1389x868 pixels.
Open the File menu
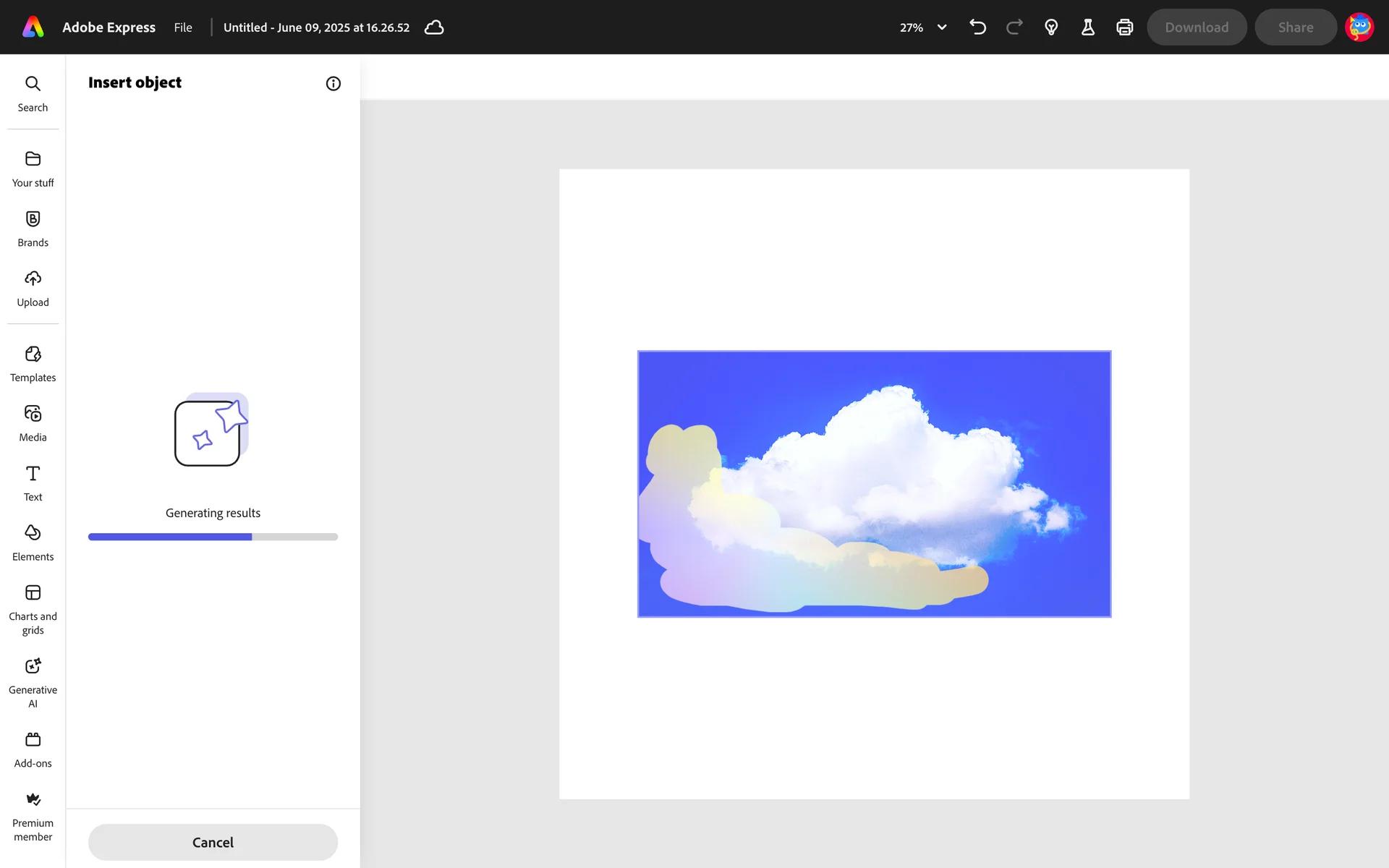coord(183,27)
